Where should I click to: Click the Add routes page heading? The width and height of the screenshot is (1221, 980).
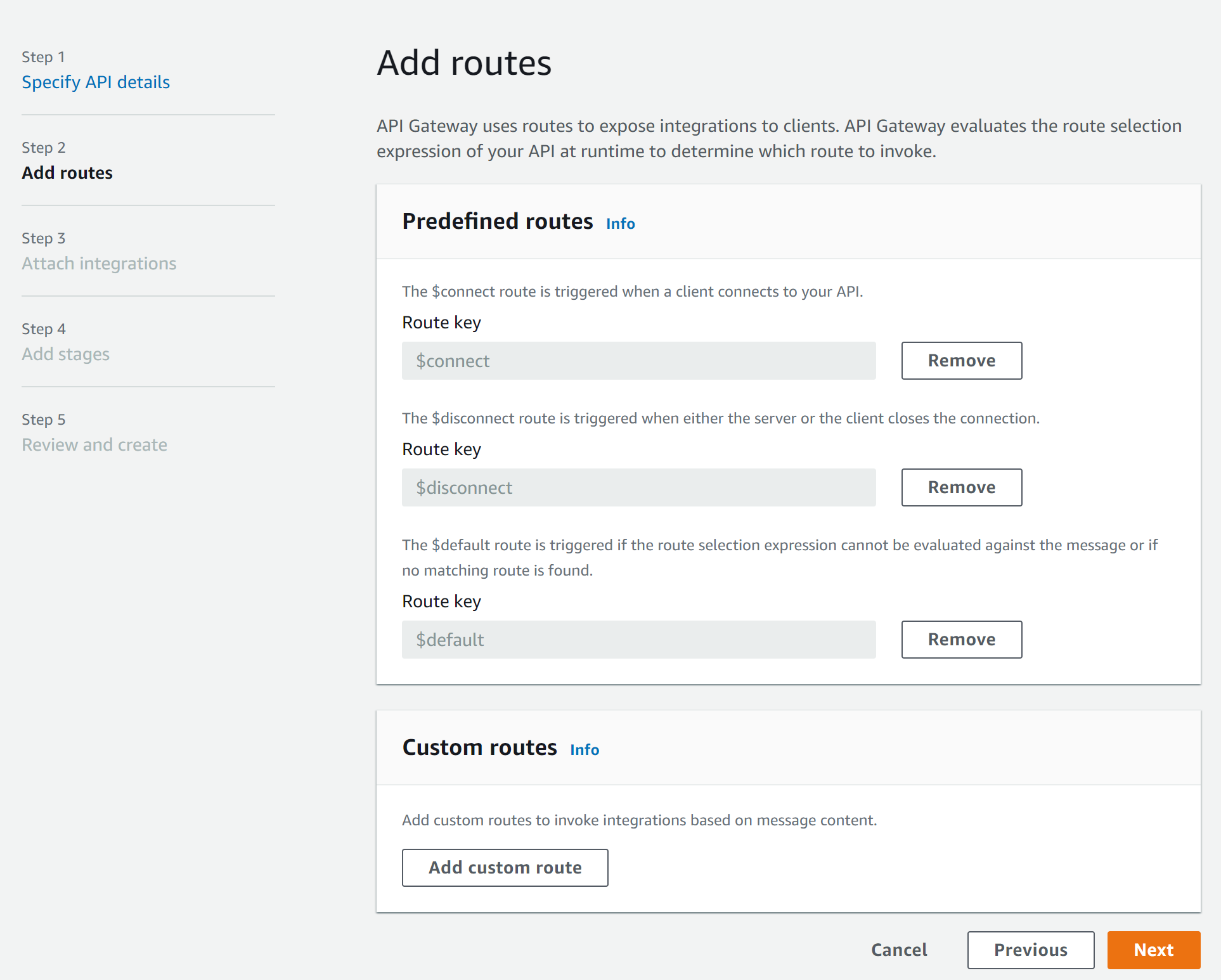[464, 63]
